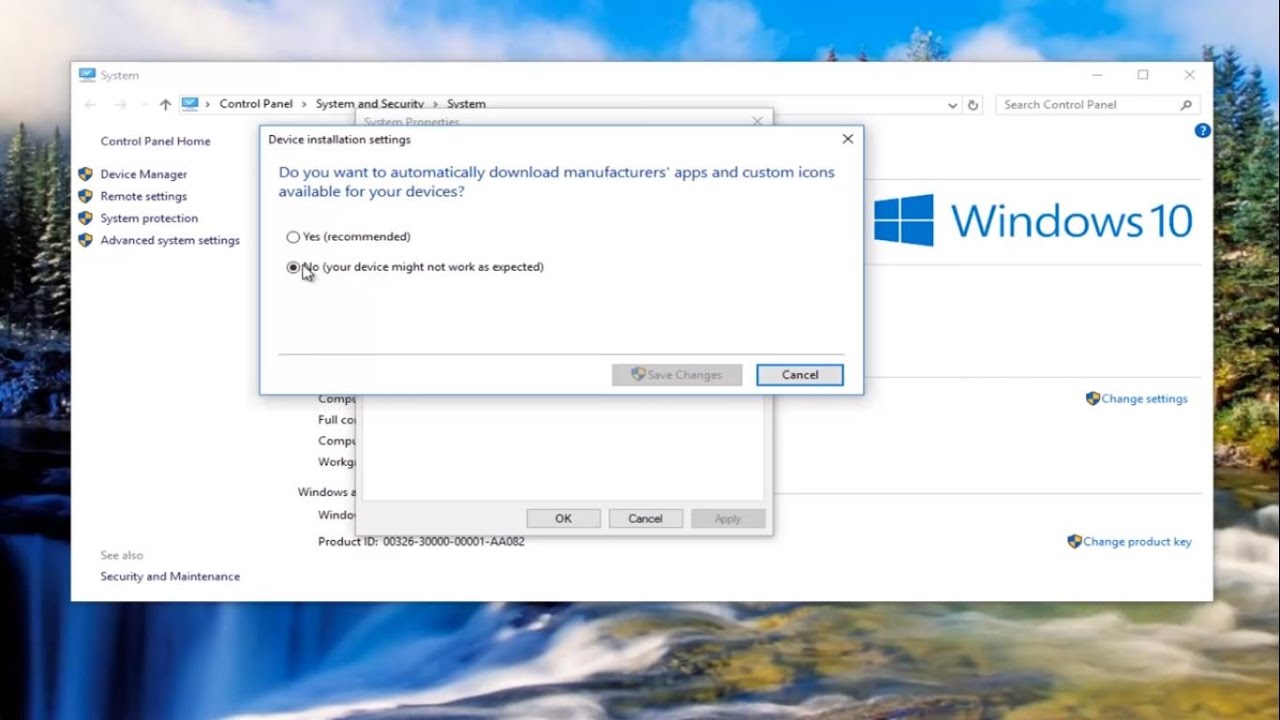This screenshot has height=720, width=1280.
Task: Expand chevron after System and Security breadcrumb
Action: click(x=436, y=104)
